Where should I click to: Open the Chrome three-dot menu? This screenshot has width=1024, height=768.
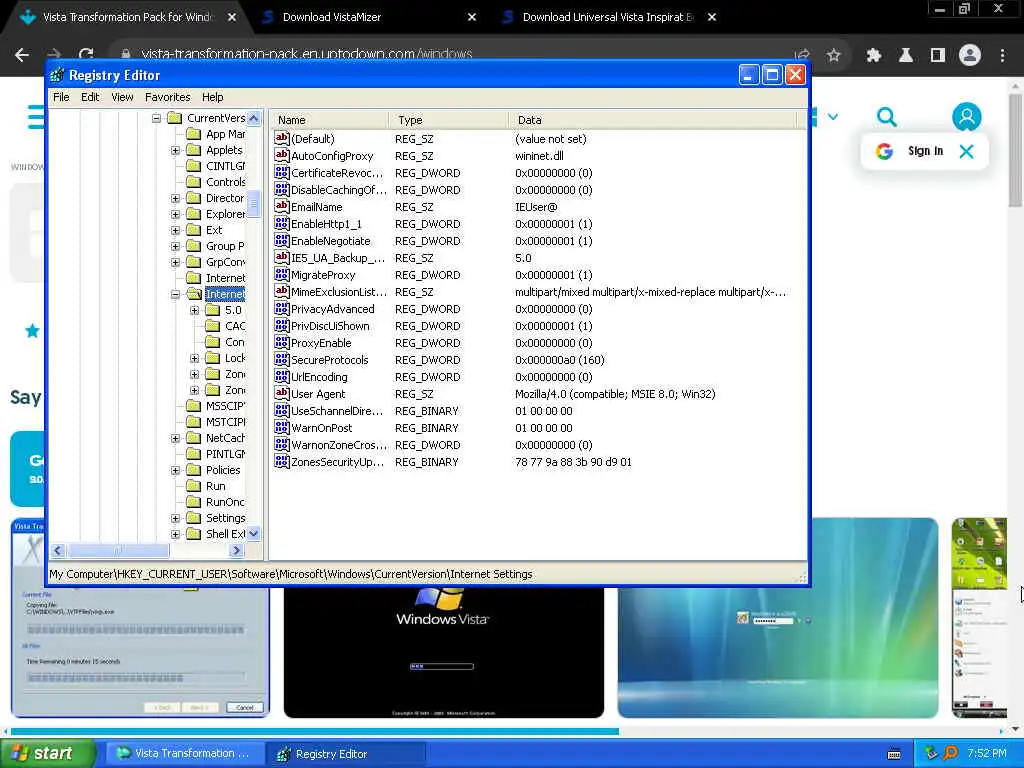pos(1002,56)
